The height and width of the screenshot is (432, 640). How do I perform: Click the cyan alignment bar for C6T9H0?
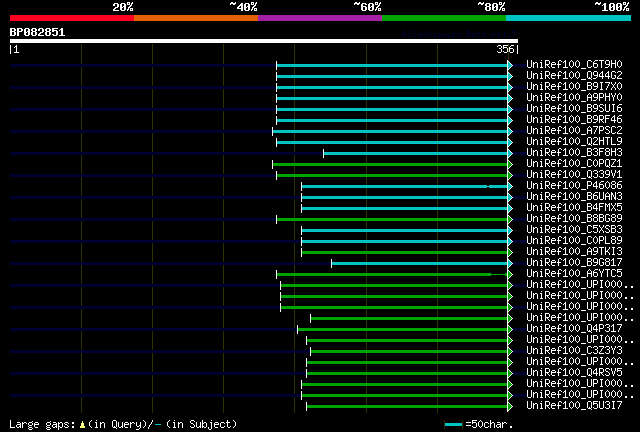pyautogui.click(x=392, y=65)
